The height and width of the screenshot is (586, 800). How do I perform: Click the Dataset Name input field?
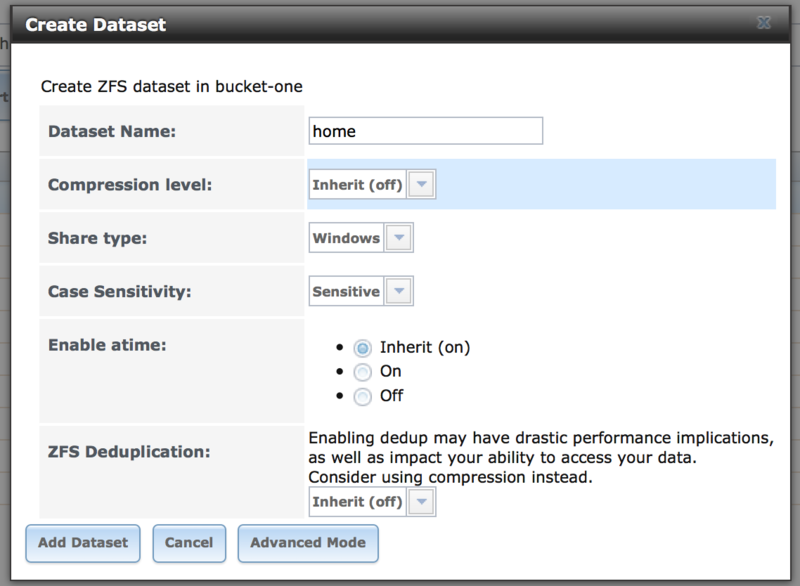426,131
